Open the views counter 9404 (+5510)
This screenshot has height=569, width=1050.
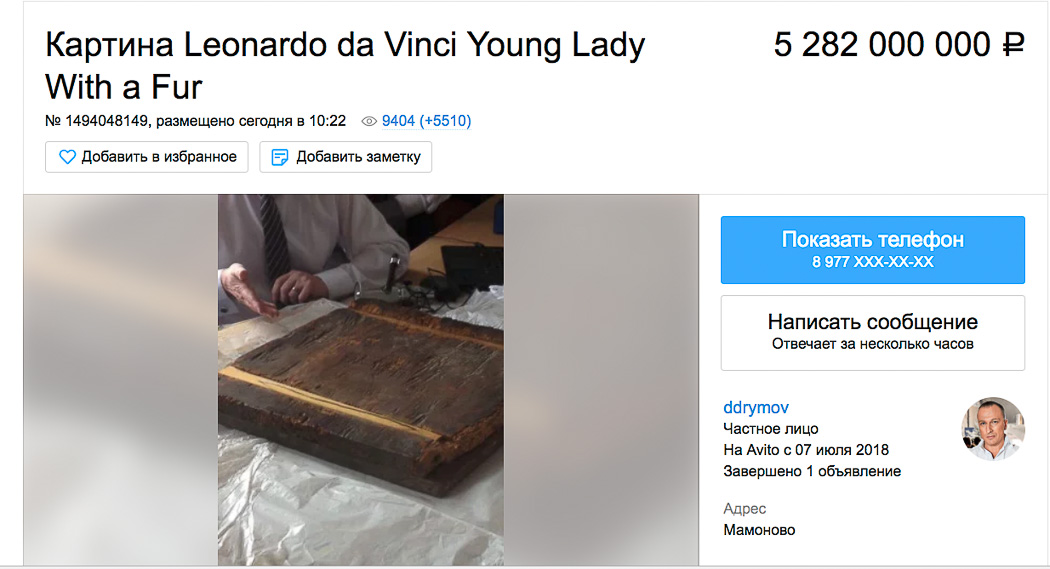click(x=427, y=121)
